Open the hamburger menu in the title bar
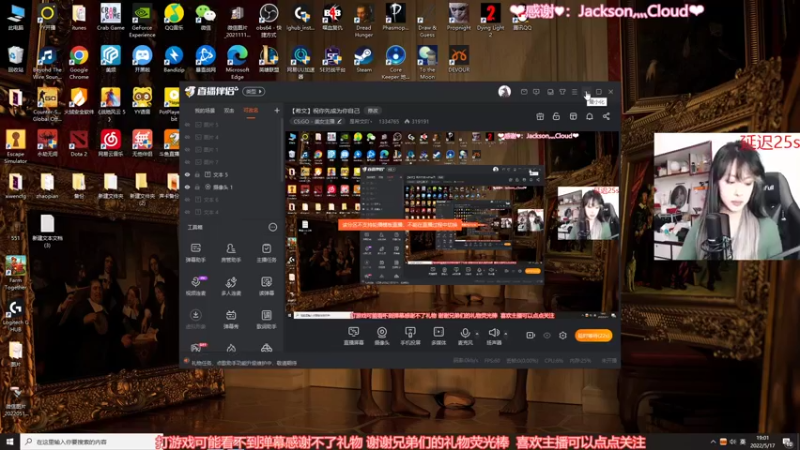800x450 pixels. 574,92
